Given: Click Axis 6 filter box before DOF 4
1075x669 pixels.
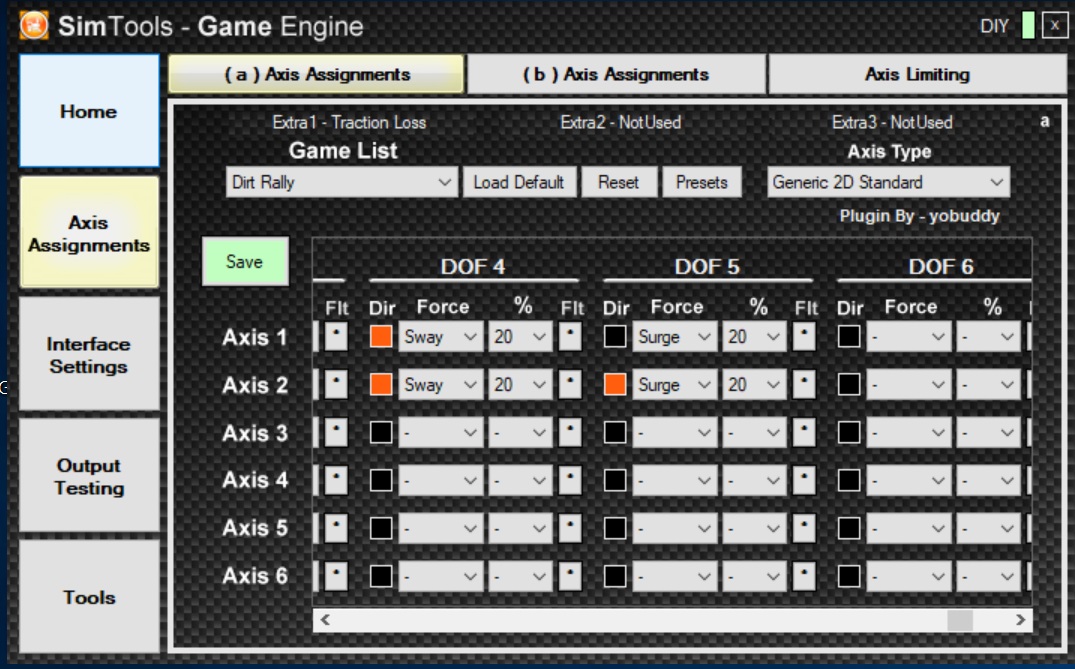Looking at the screenshot, I should tap(336, 576).
